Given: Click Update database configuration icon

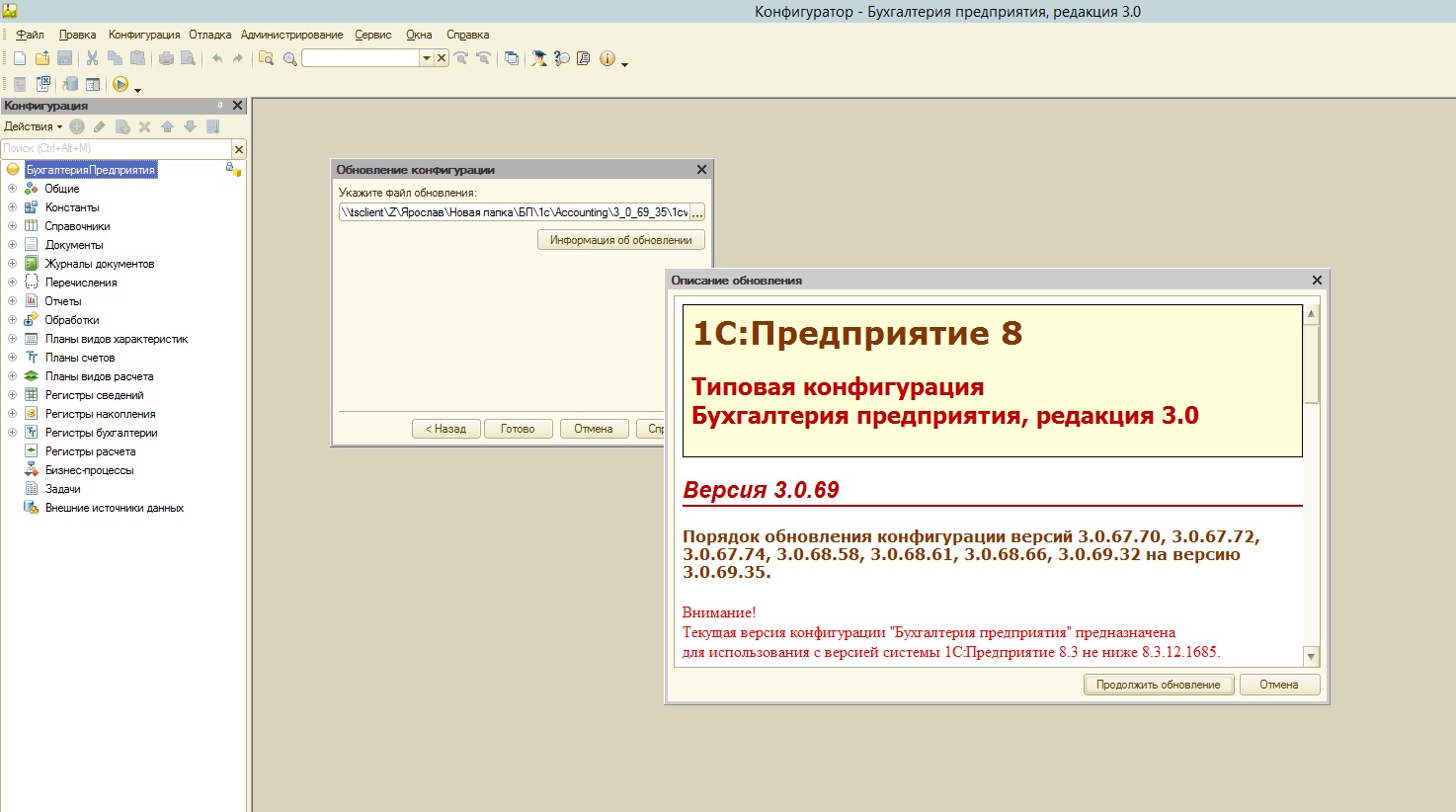Looking at the screenshot, I should coord(70,84).
